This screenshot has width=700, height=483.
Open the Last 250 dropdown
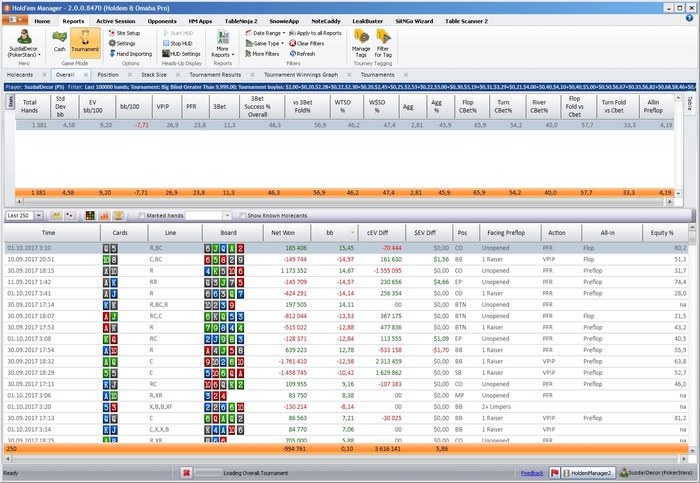click(x=39, y=216)
